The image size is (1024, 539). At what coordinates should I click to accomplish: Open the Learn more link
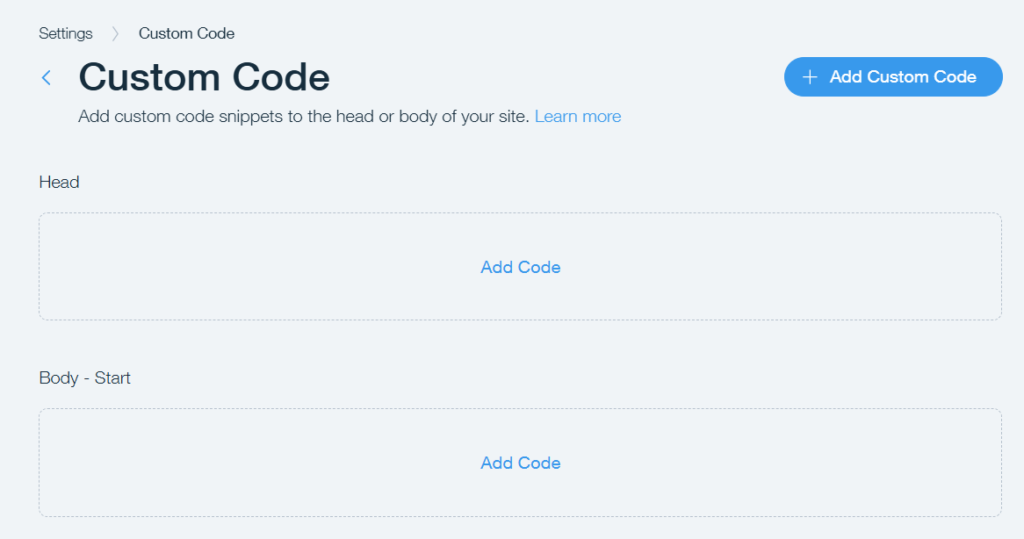[577, 116]
